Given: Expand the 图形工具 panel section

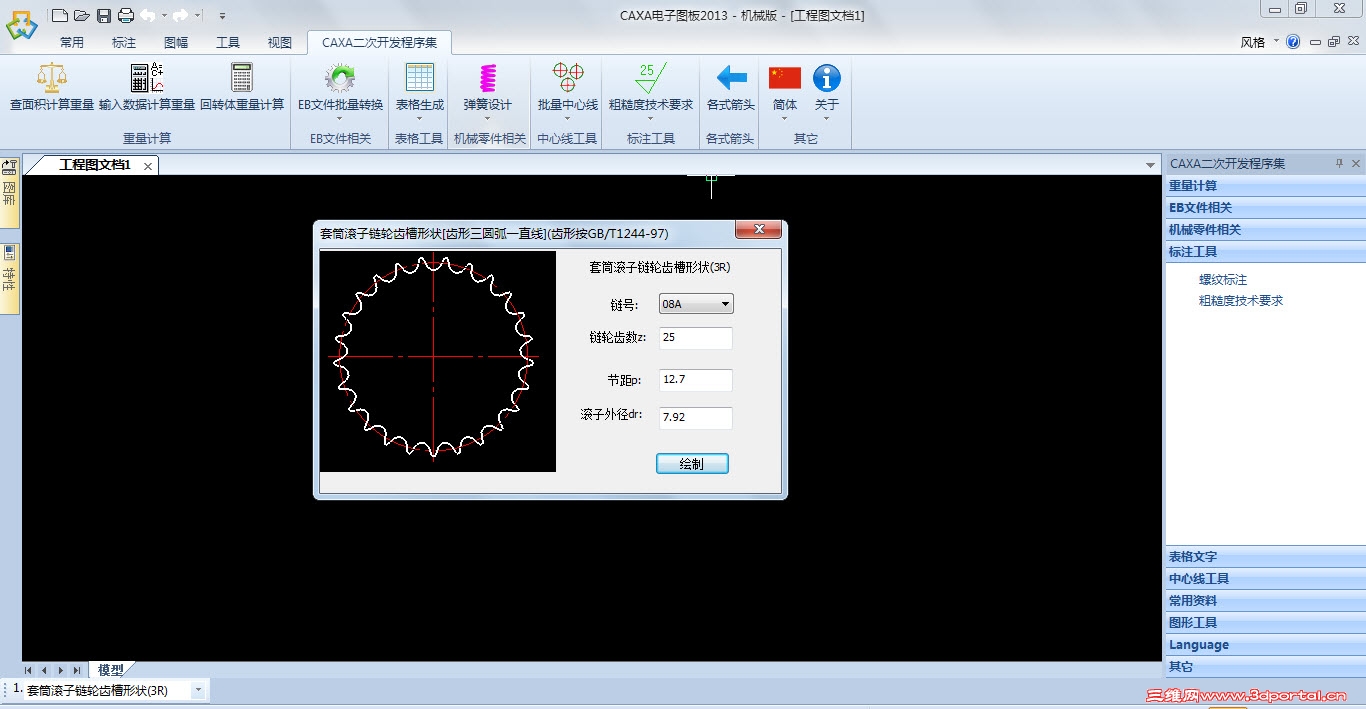Looking at the screenshot, I should (x=1265, y=623).
